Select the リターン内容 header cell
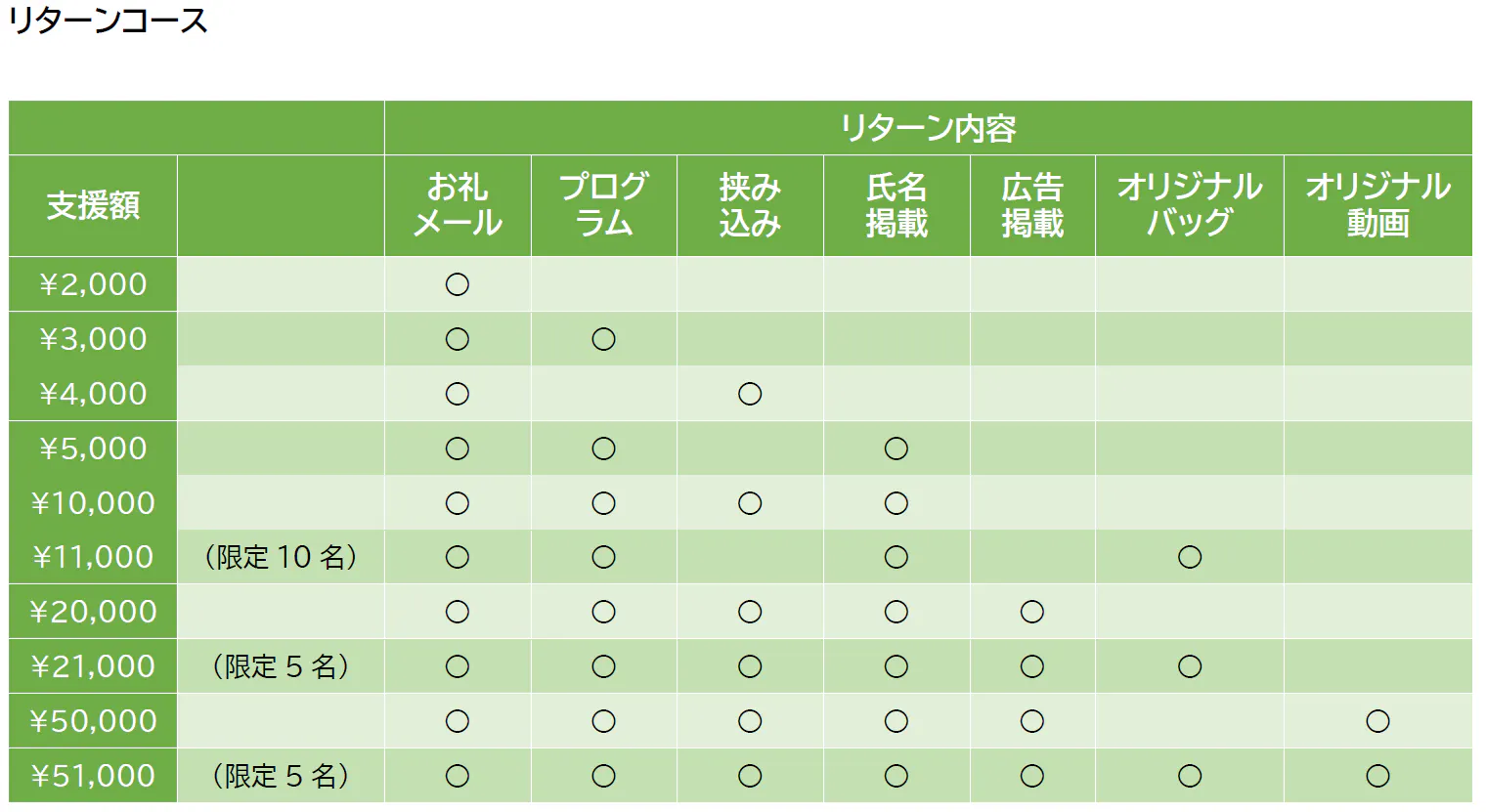 (x=928, y=128)
